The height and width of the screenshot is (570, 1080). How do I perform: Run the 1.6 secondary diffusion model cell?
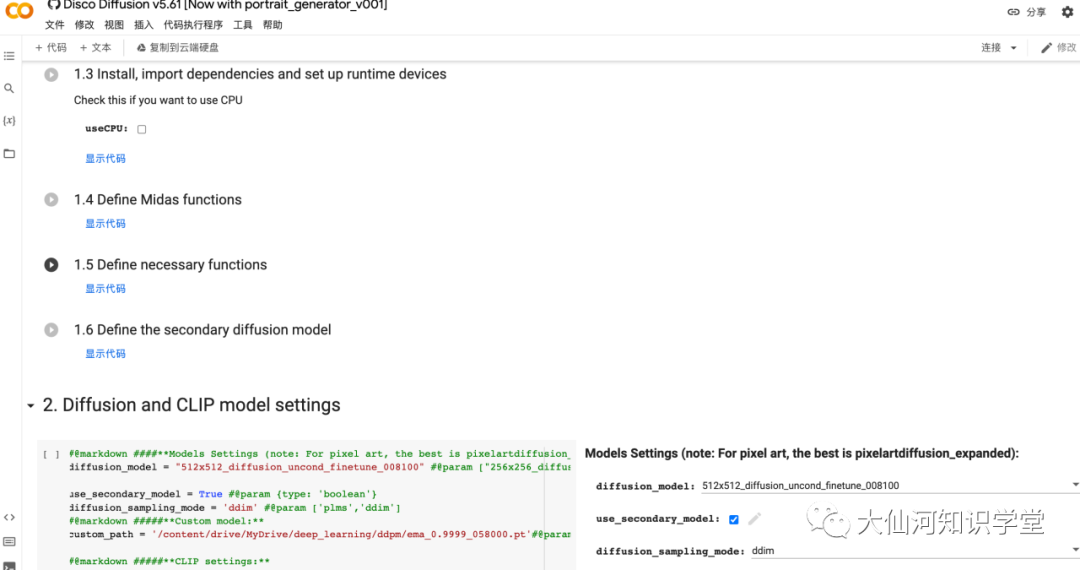(51, 330)
